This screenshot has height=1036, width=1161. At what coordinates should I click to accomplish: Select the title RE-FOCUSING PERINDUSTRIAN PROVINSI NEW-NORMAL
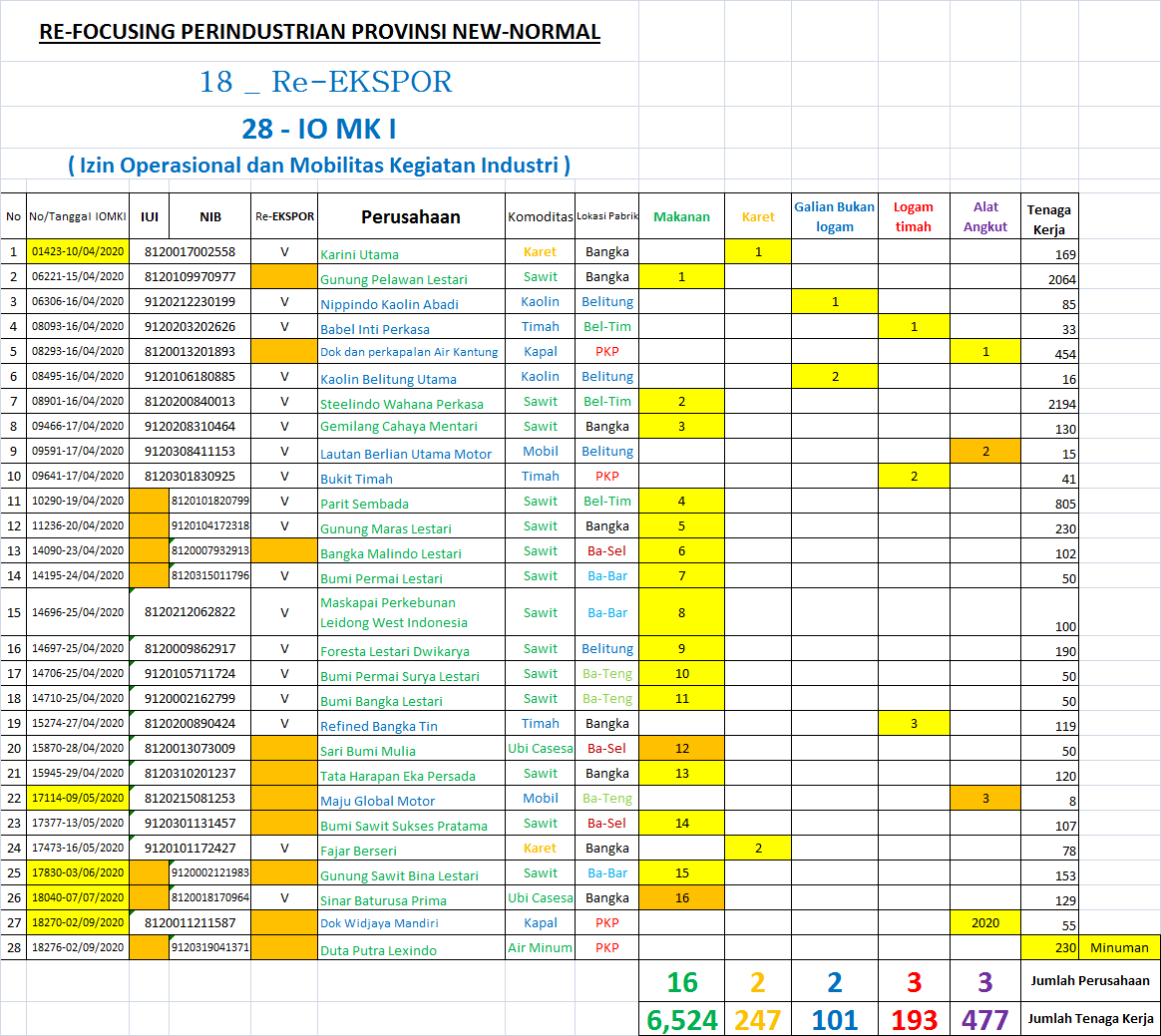click(319, 32)
